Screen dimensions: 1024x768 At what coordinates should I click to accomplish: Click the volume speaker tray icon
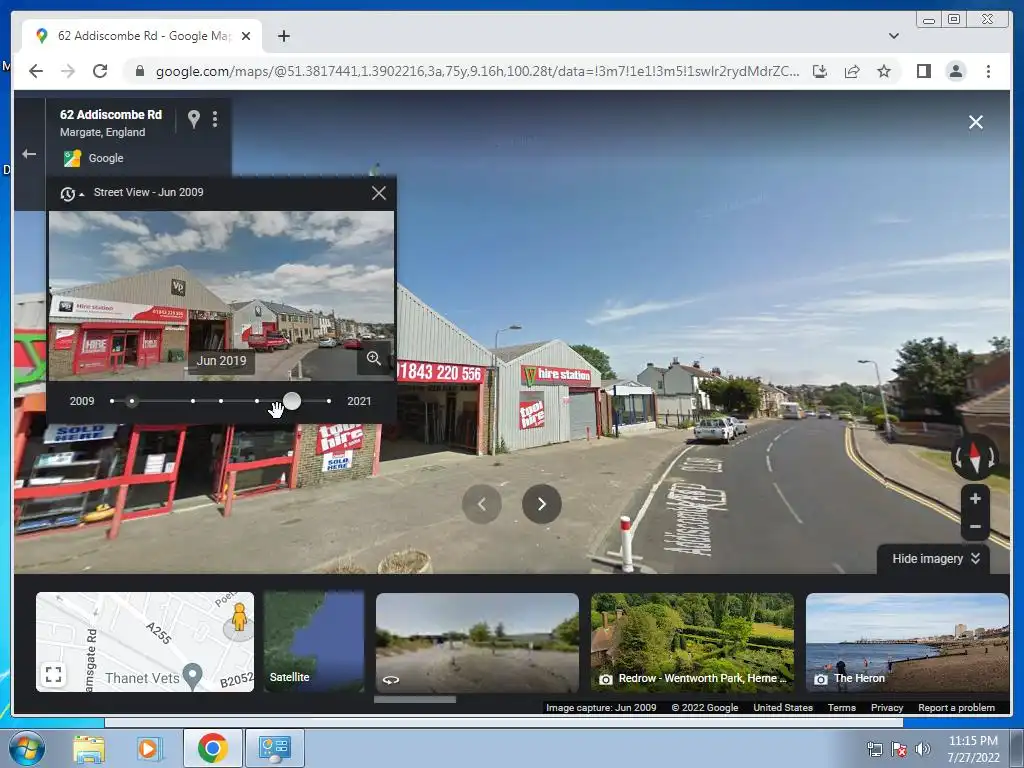coord(923,749)
